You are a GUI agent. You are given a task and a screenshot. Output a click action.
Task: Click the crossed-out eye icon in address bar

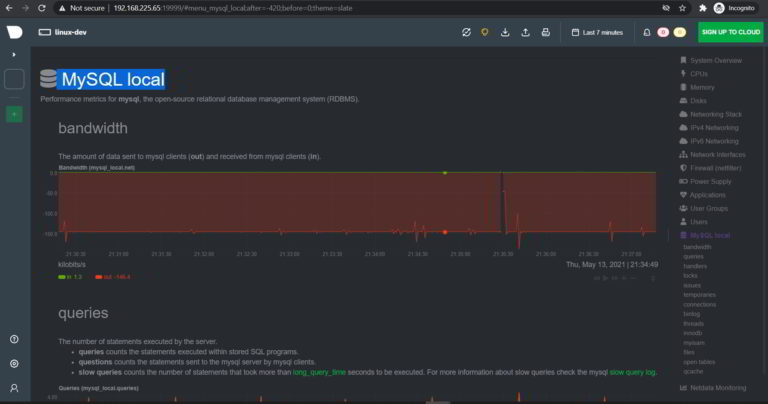pyautogui.click(x=666, y=8)
